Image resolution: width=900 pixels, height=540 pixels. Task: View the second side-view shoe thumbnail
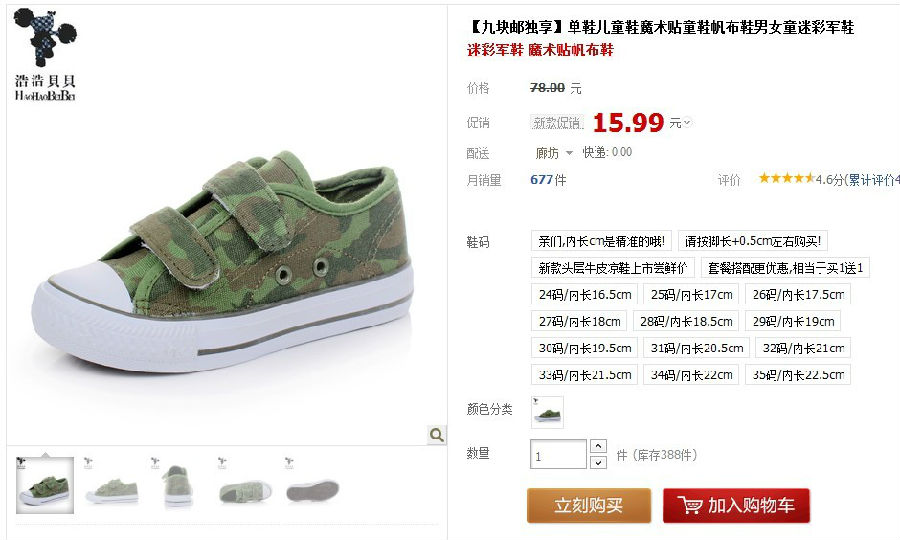pos(111,485)
